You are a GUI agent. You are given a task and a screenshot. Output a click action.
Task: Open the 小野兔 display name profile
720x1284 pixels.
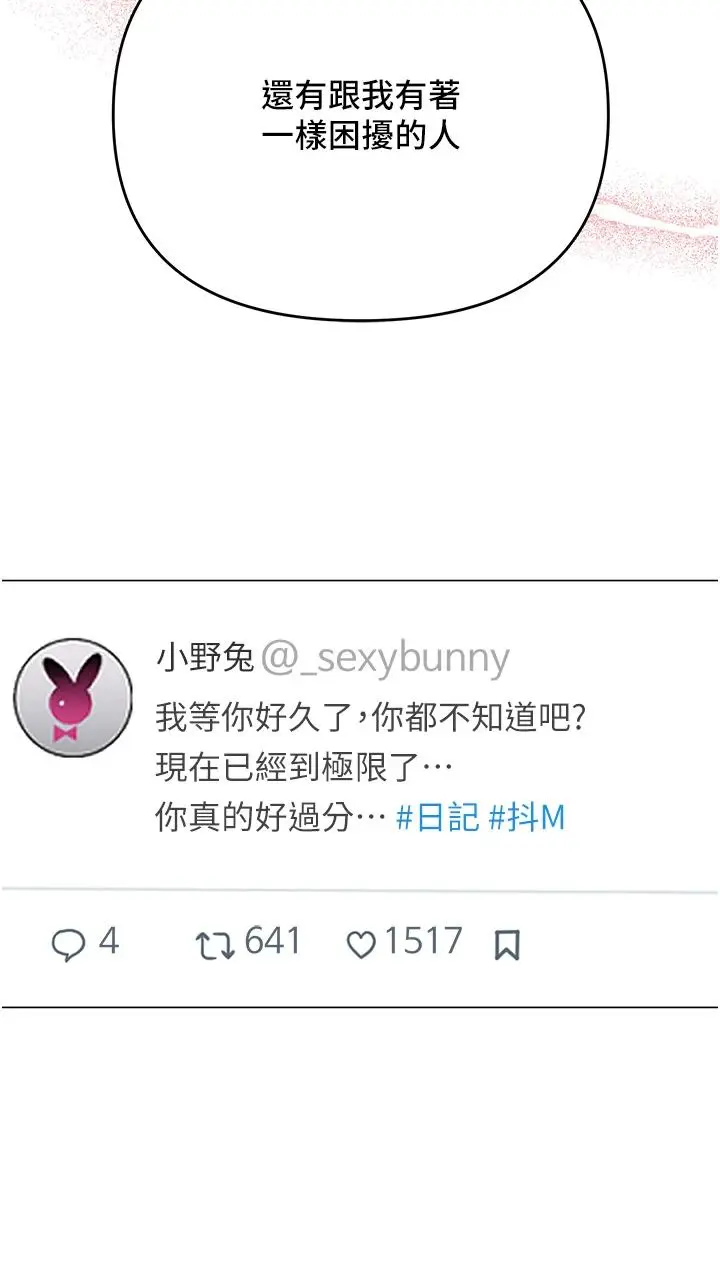point(205,659)
